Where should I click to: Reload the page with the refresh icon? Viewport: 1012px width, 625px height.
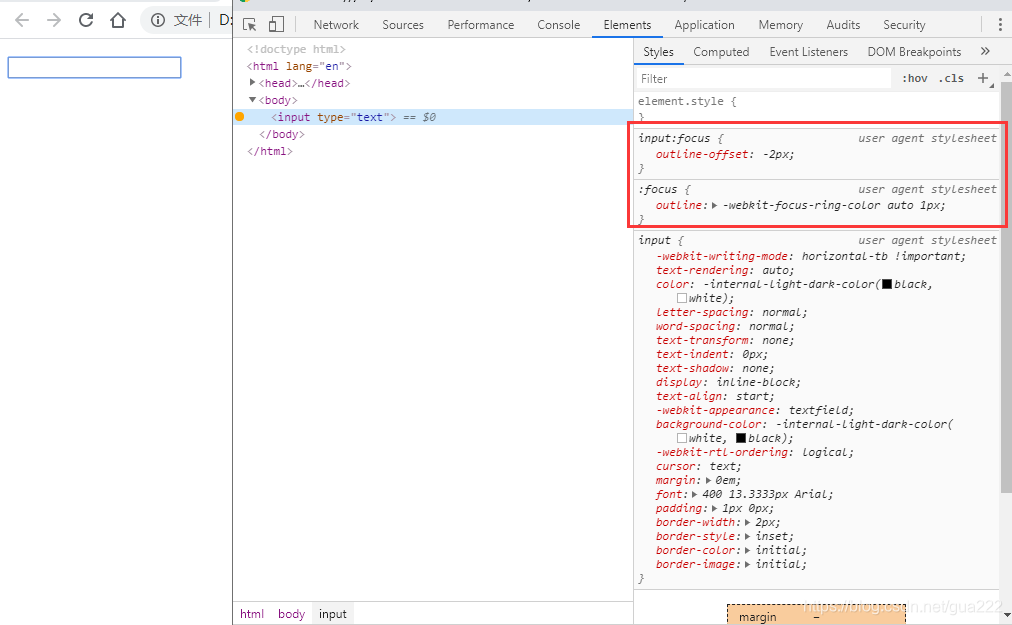coord(86,20)
